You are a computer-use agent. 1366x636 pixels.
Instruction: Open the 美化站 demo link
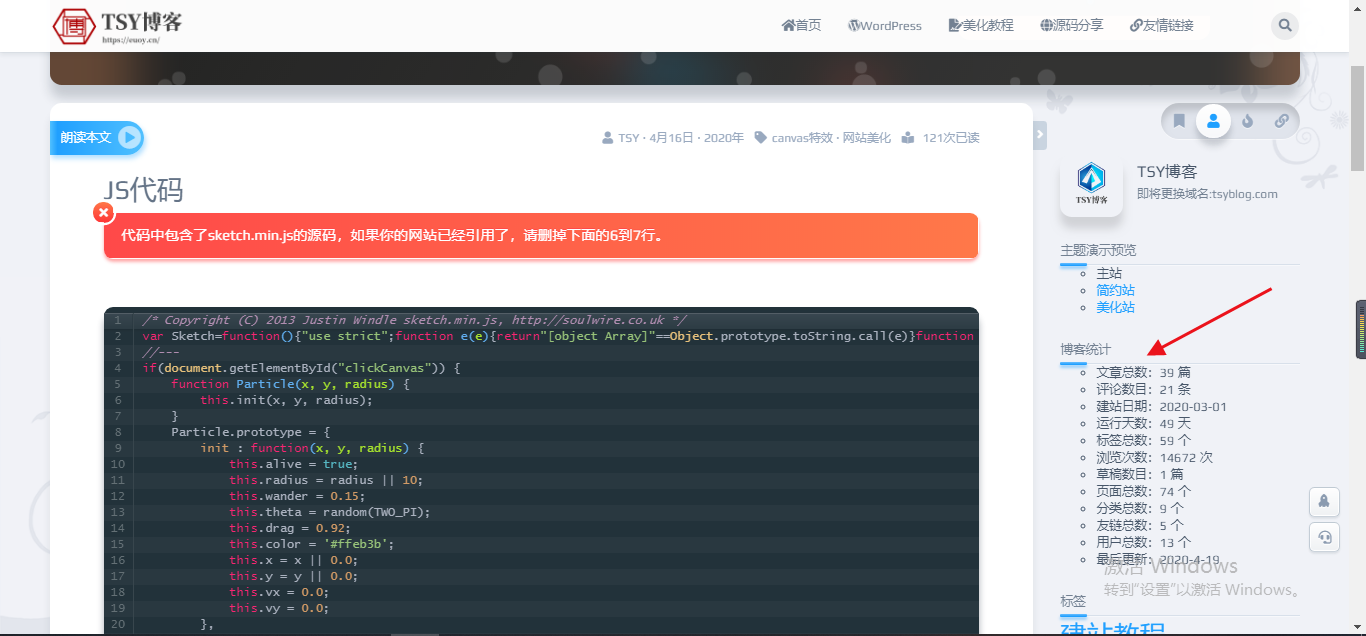point(1115,307)
